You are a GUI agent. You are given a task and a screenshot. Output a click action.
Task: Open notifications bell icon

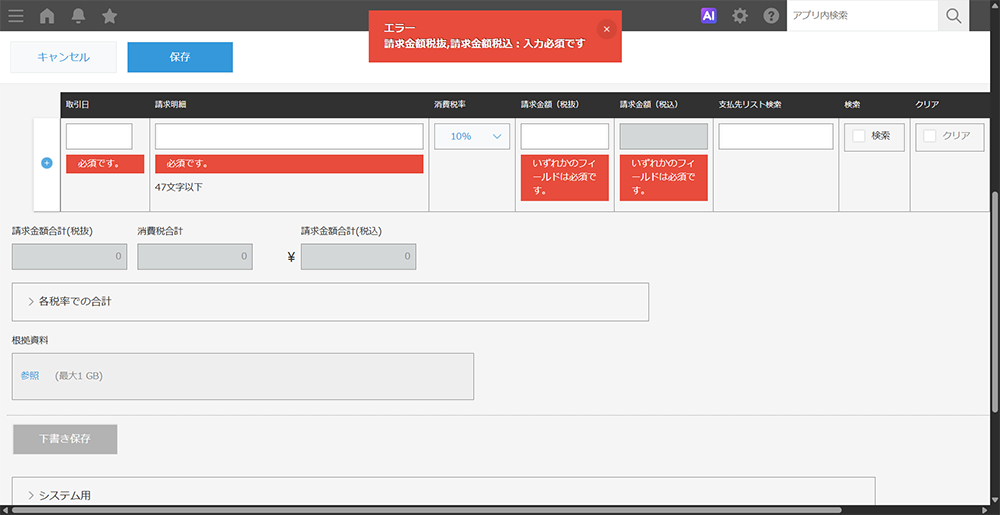tap(78, 15)
